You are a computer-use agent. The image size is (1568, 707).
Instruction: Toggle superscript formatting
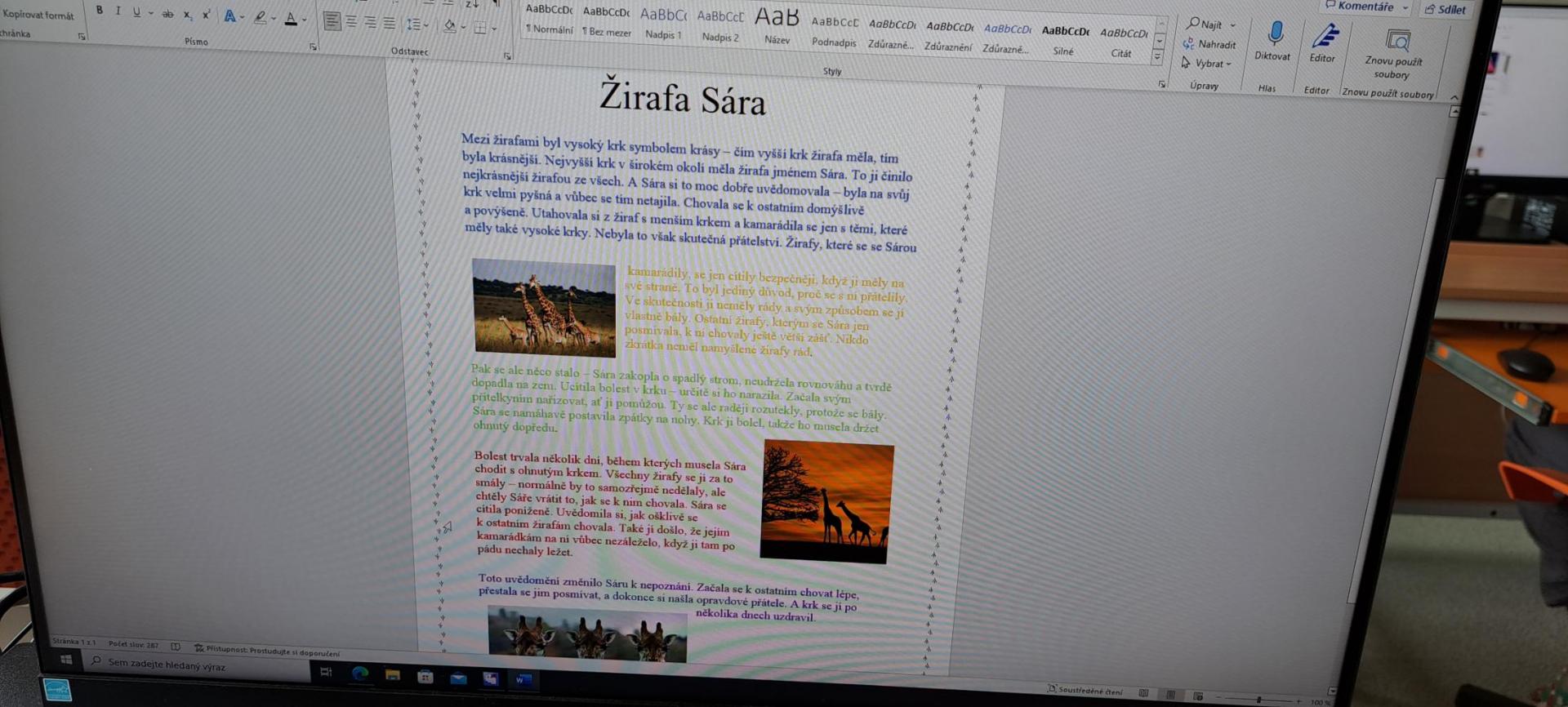point(206,15)
